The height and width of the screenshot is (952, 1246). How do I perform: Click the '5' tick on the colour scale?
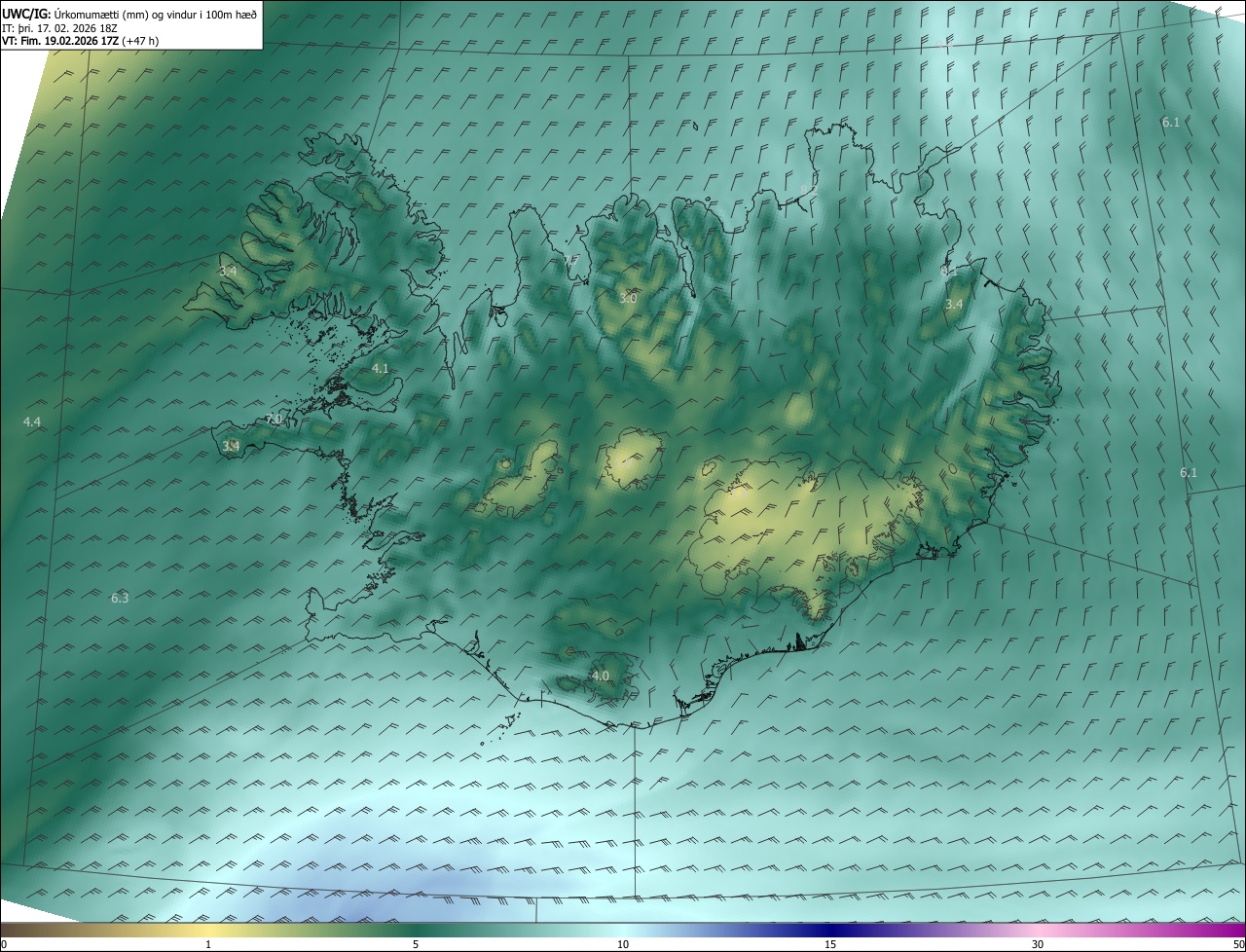click(x=416, y=944)
